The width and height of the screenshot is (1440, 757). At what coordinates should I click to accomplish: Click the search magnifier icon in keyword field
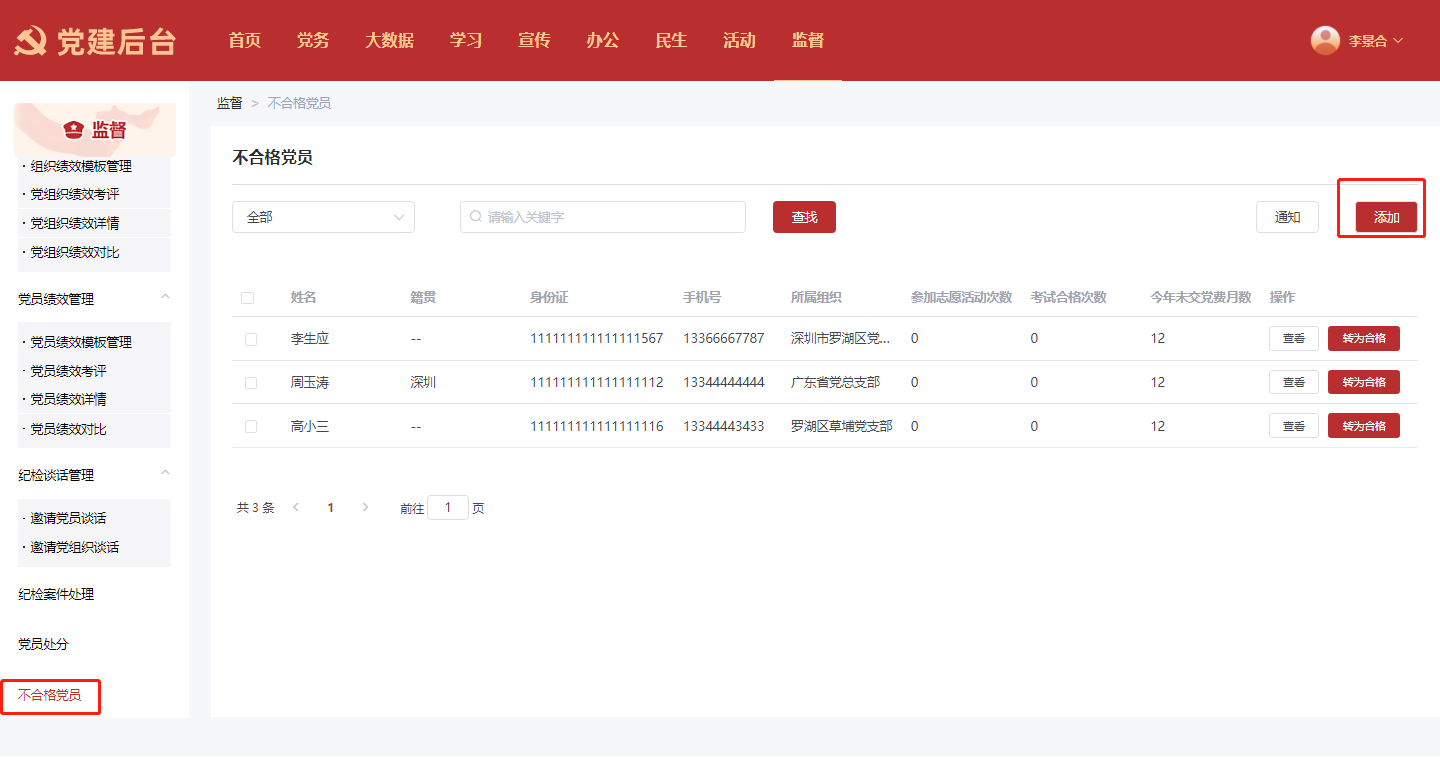(x=476, y=217)
